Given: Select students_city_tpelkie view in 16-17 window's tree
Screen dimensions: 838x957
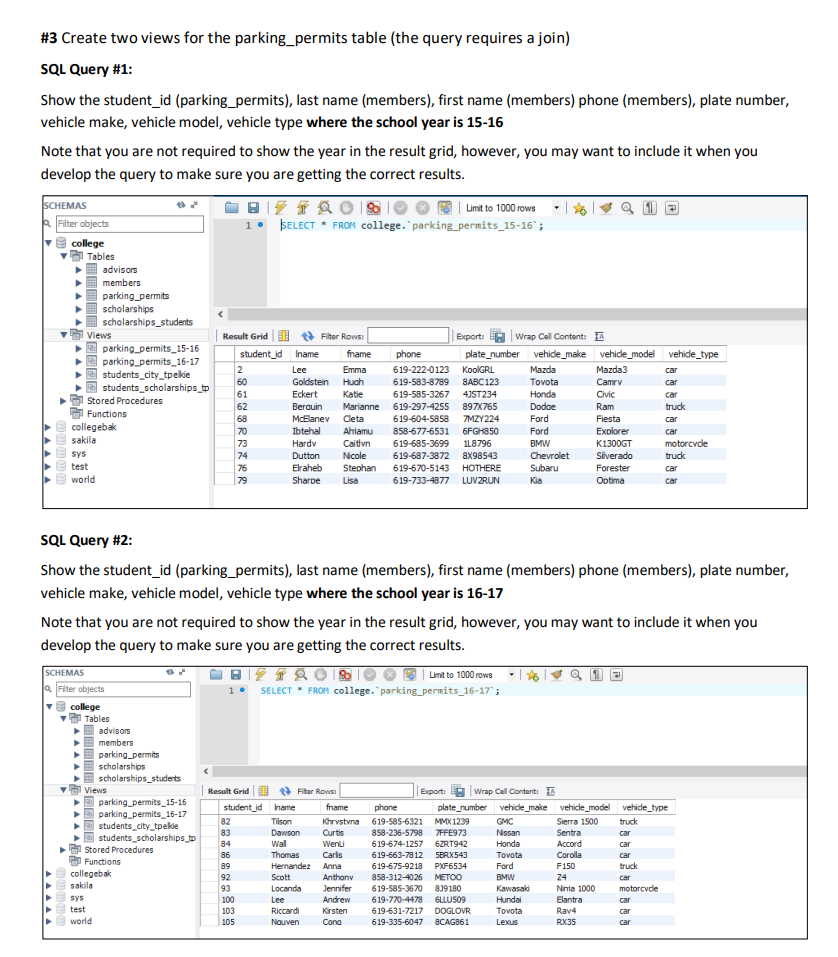Looking at the screenshot, I should point(138,826).
